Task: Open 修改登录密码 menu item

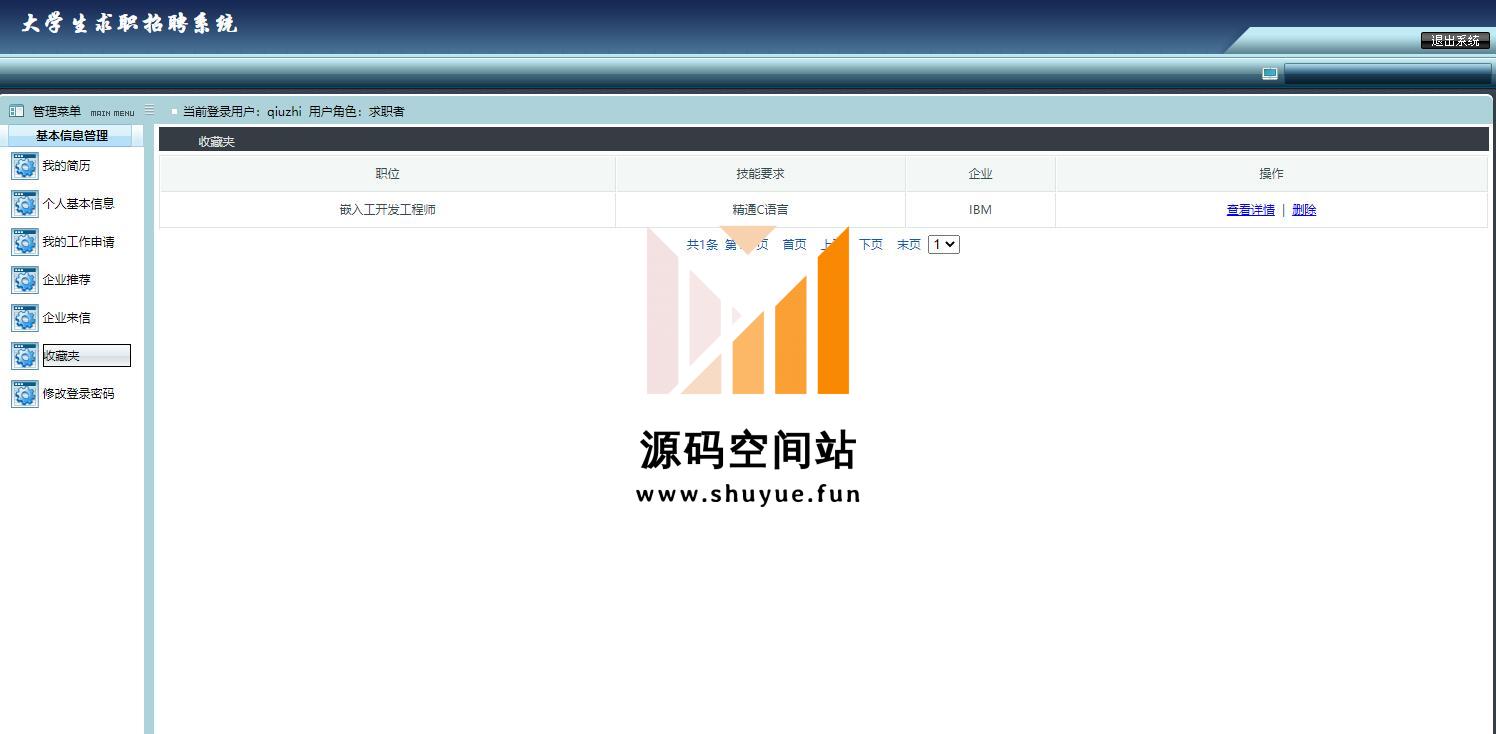Action: (78, 394)
